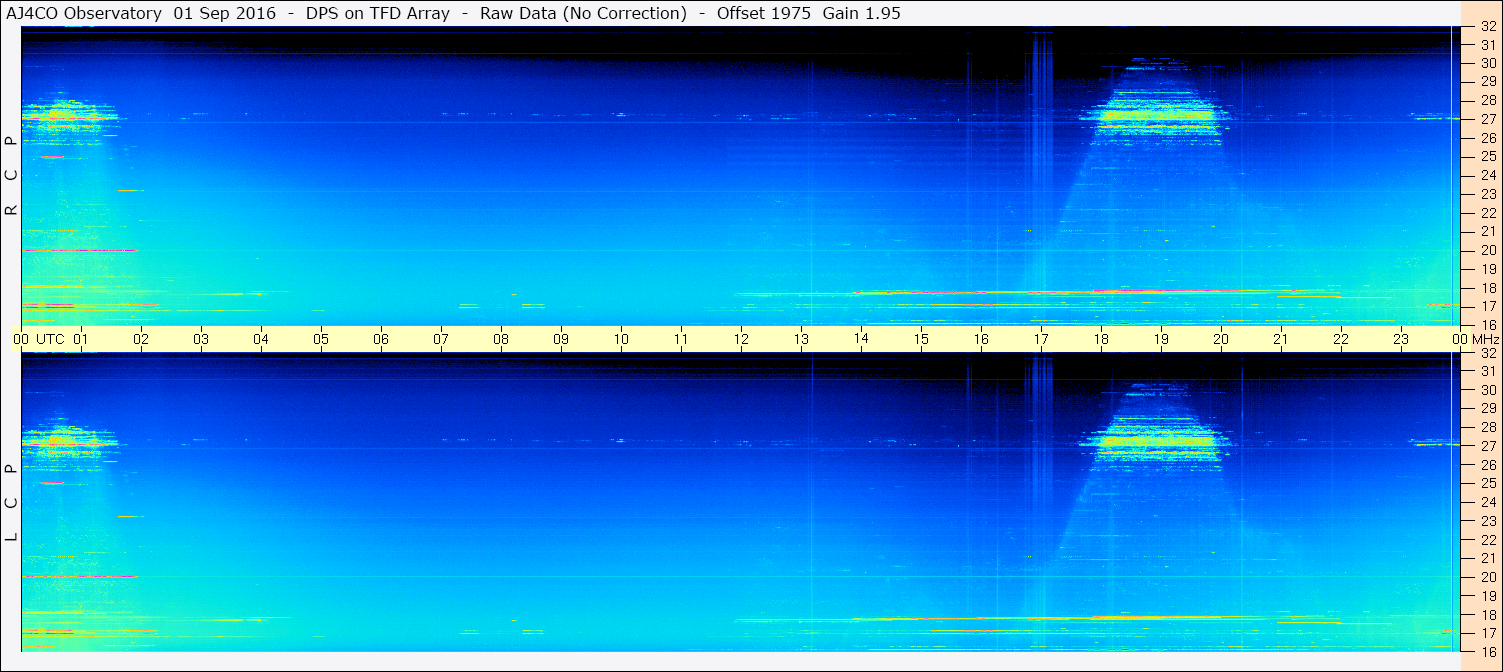Click the 25 MHz label on the RCP scale
The height and width of the screenshot is (672, 1503).
click(x=1488, y=156)
